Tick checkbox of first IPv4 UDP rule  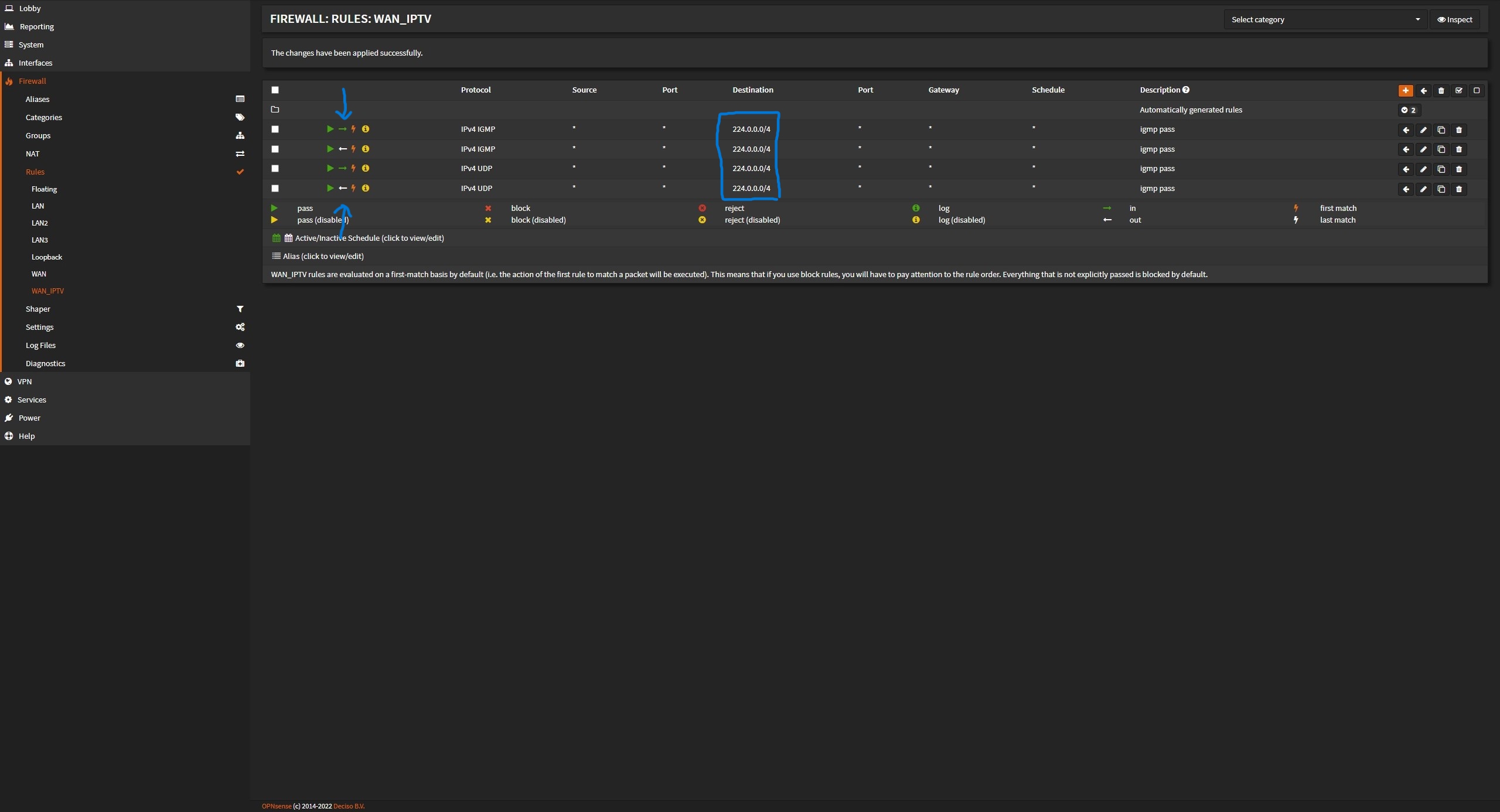coord(275,169)
